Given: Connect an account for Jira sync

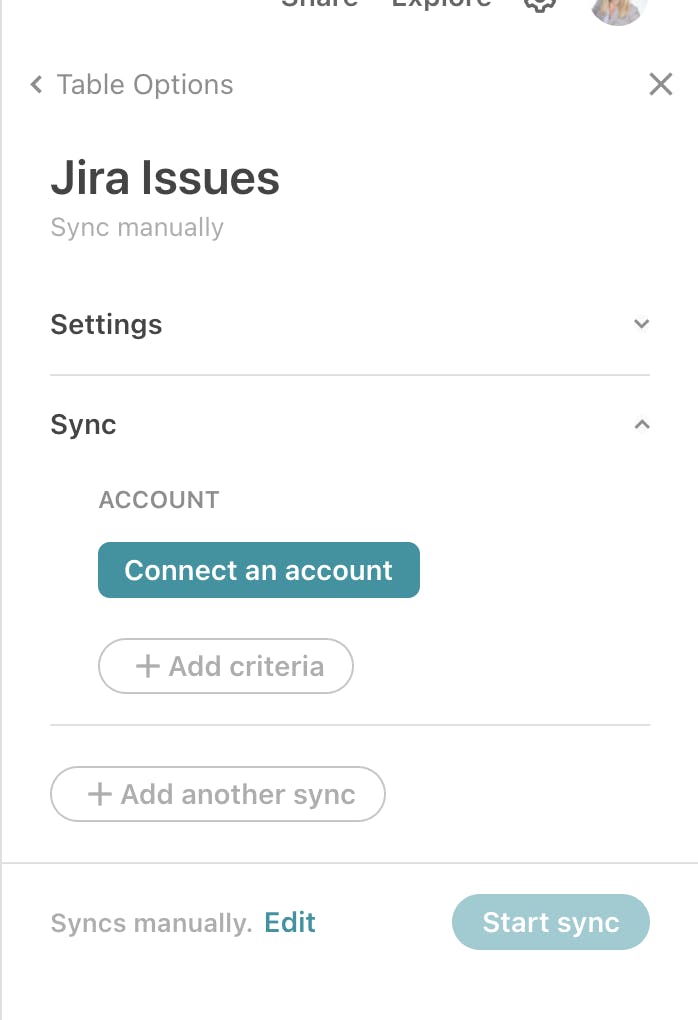Looking at the screenshot, I should tap(259, 570).
